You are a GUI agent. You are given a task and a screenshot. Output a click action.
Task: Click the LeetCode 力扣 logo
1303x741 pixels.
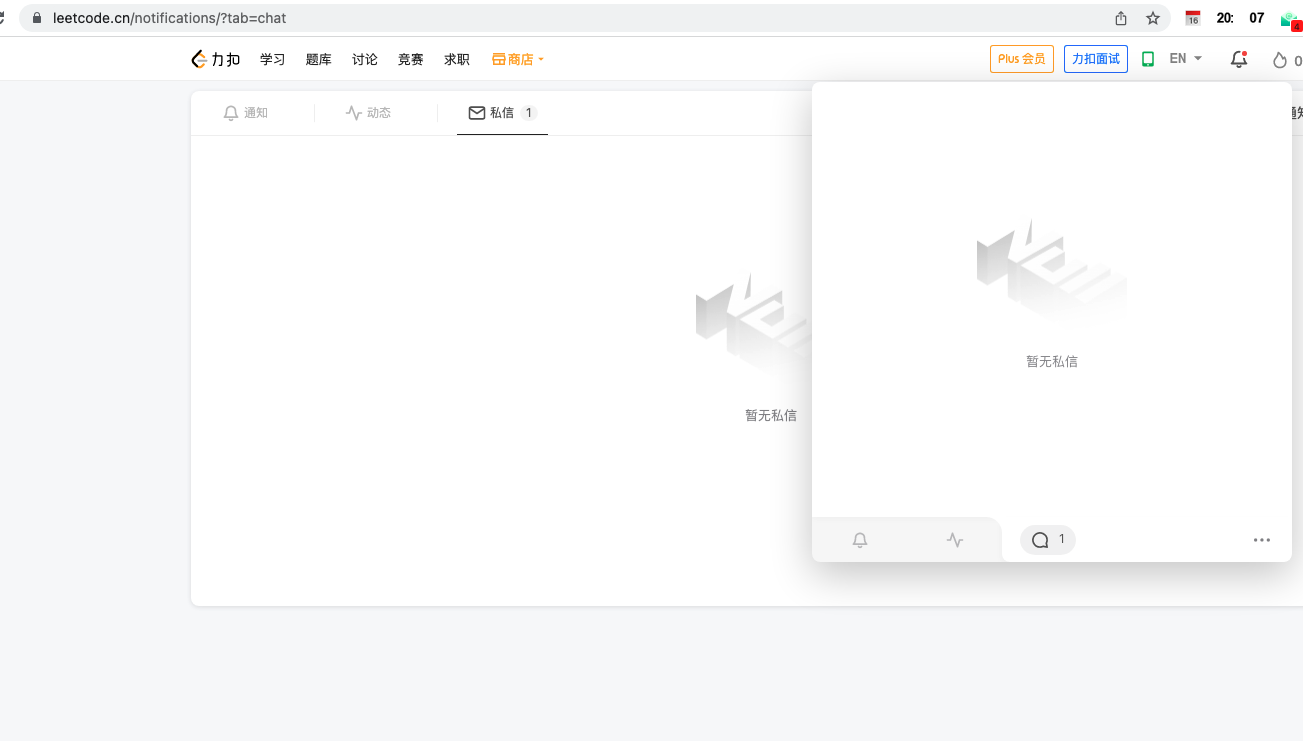[x=215, y=59]
